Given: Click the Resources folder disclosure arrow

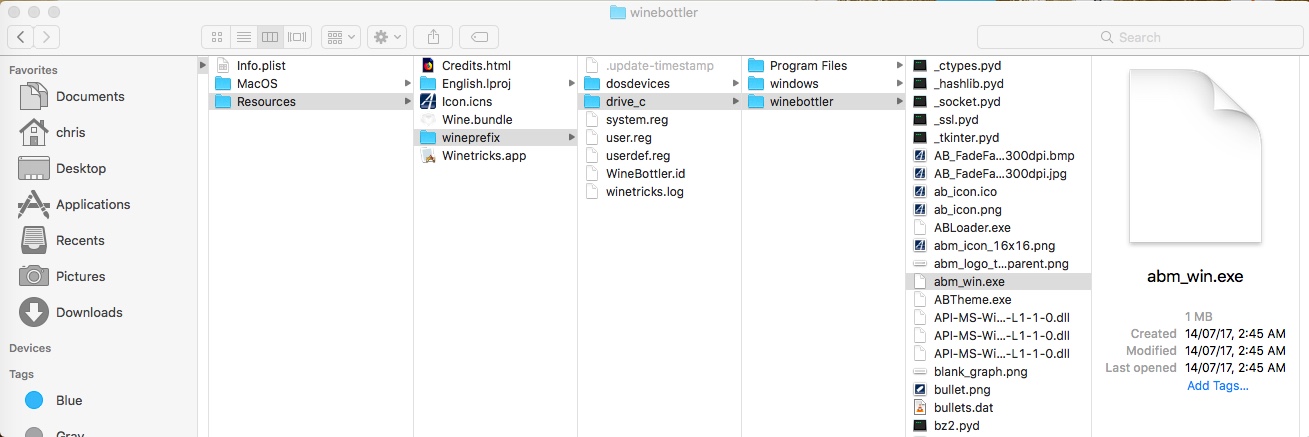Looking at the screenshot, I should 407,101.
